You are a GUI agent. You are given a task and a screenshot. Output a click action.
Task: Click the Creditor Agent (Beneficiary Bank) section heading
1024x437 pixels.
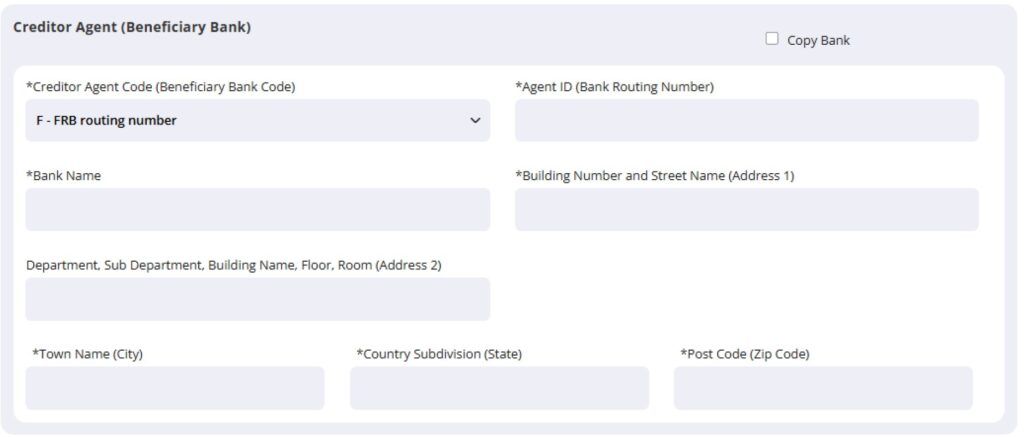coord(131,27)
